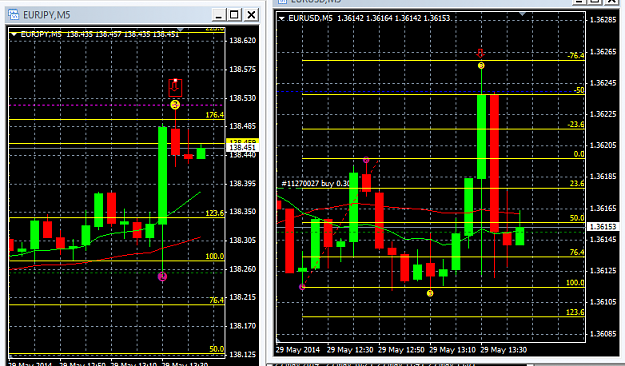
Task: Select the magenta circle at the EURUSD 100.0 level
Action: (302, 287)
